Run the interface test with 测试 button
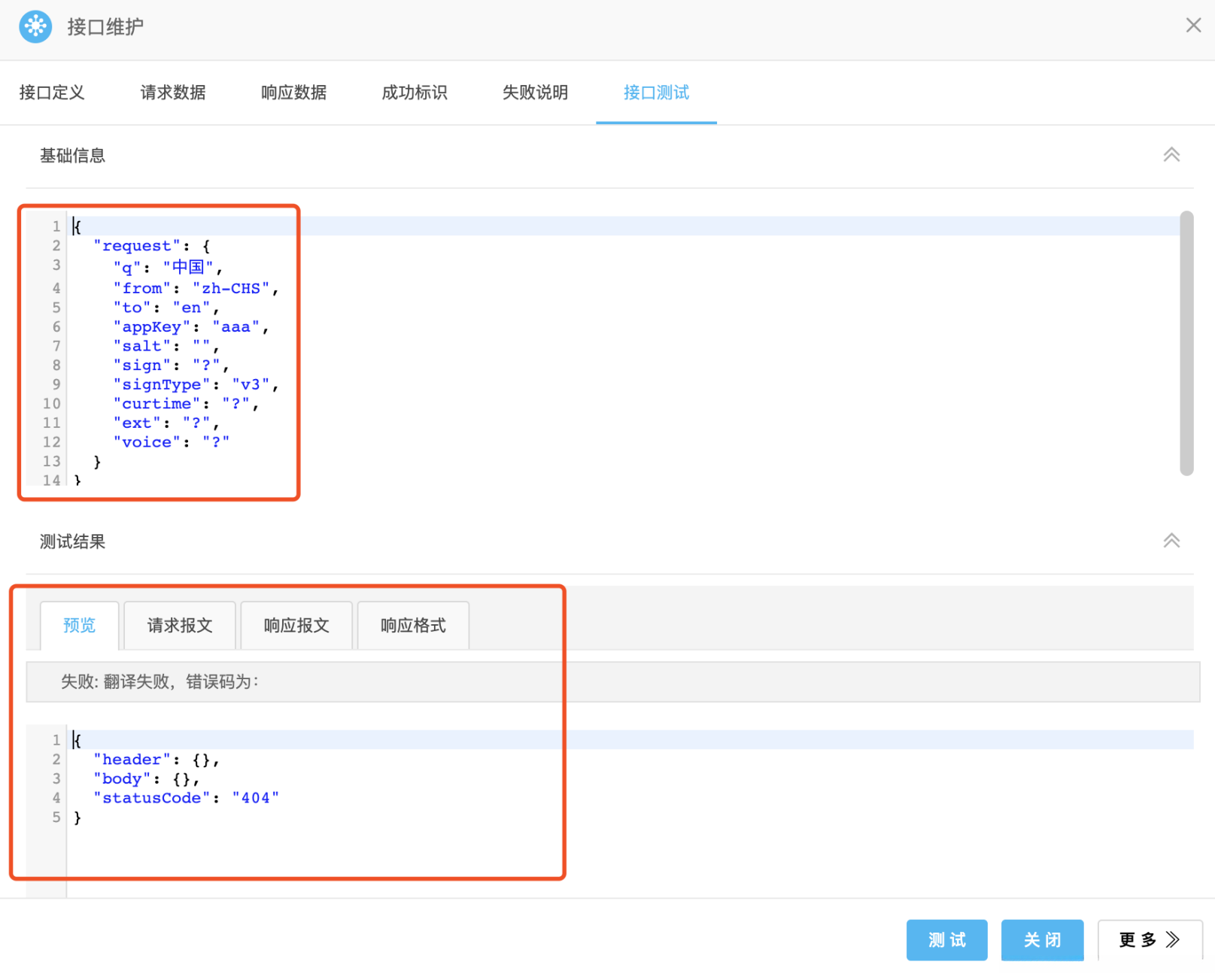This screenshot has width=1215, height=980. coord(946,939)
